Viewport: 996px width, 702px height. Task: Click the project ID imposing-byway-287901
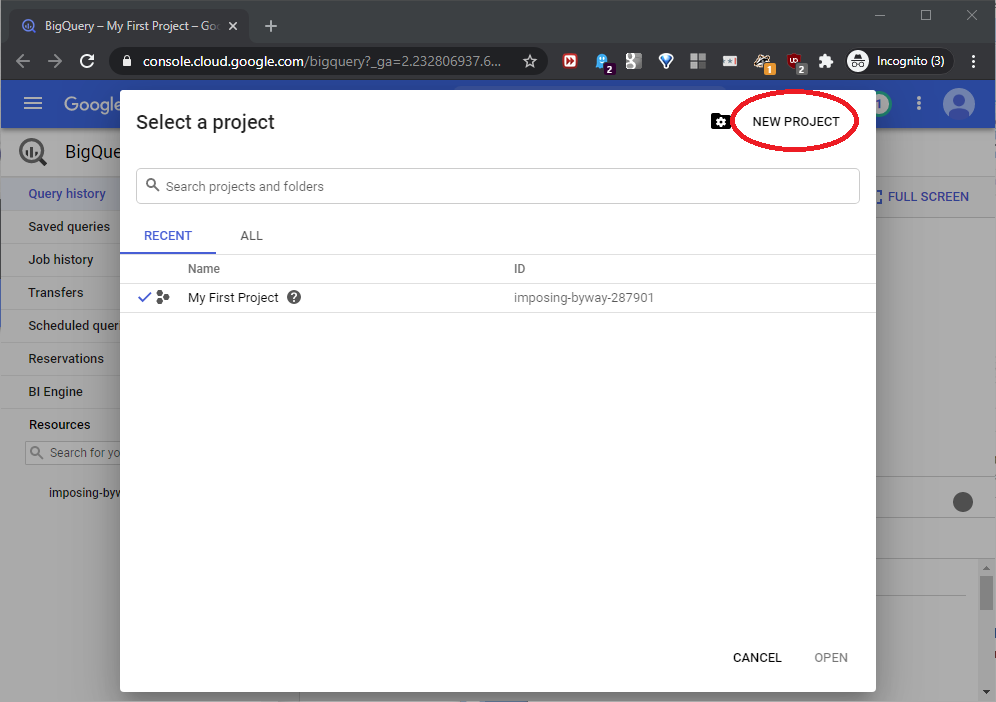[x=583, y=297]
